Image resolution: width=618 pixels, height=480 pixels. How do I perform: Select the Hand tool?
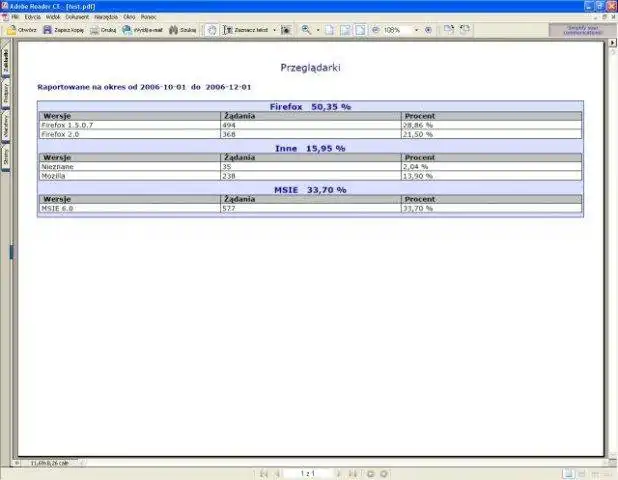(212, 30)
